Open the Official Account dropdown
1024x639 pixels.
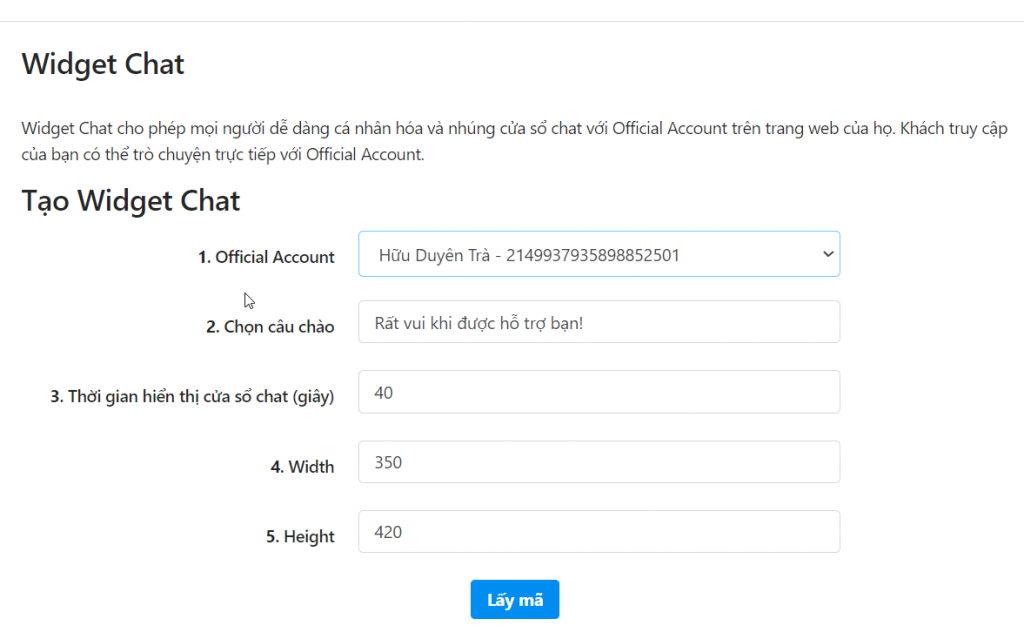[x=599, y=254]
